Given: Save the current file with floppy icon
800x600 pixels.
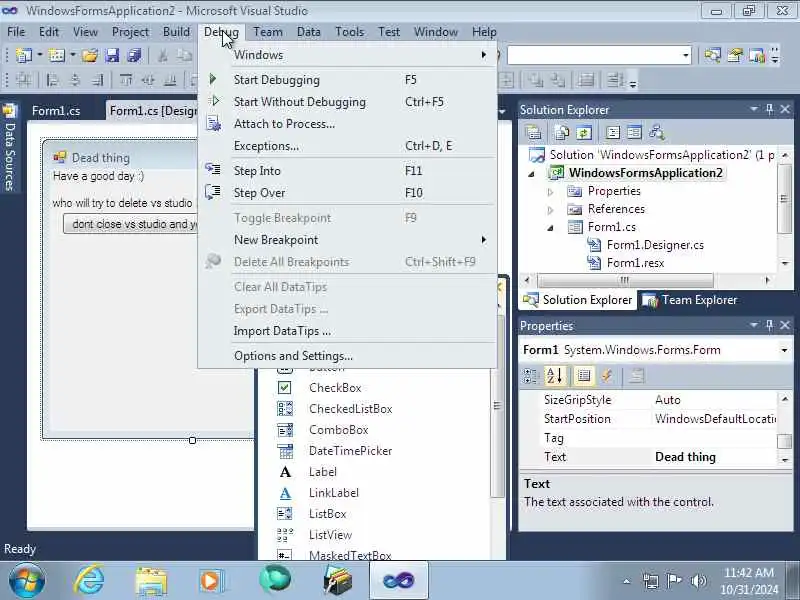Looking at the screenshot, I should pos(112,55).
